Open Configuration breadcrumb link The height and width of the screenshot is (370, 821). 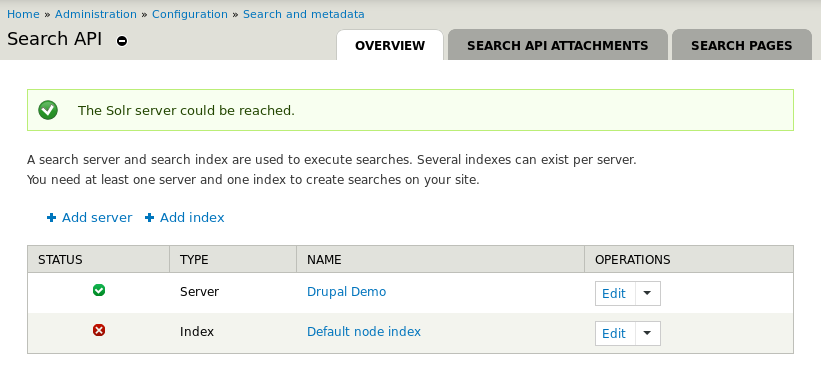click(190, 14)
